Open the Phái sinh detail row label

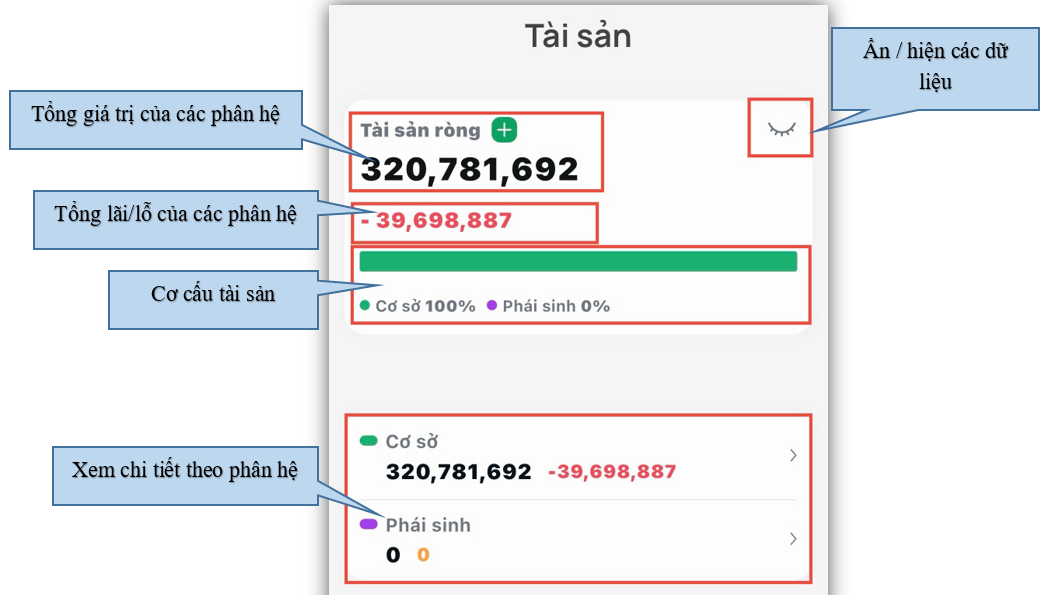click(428, 525)
